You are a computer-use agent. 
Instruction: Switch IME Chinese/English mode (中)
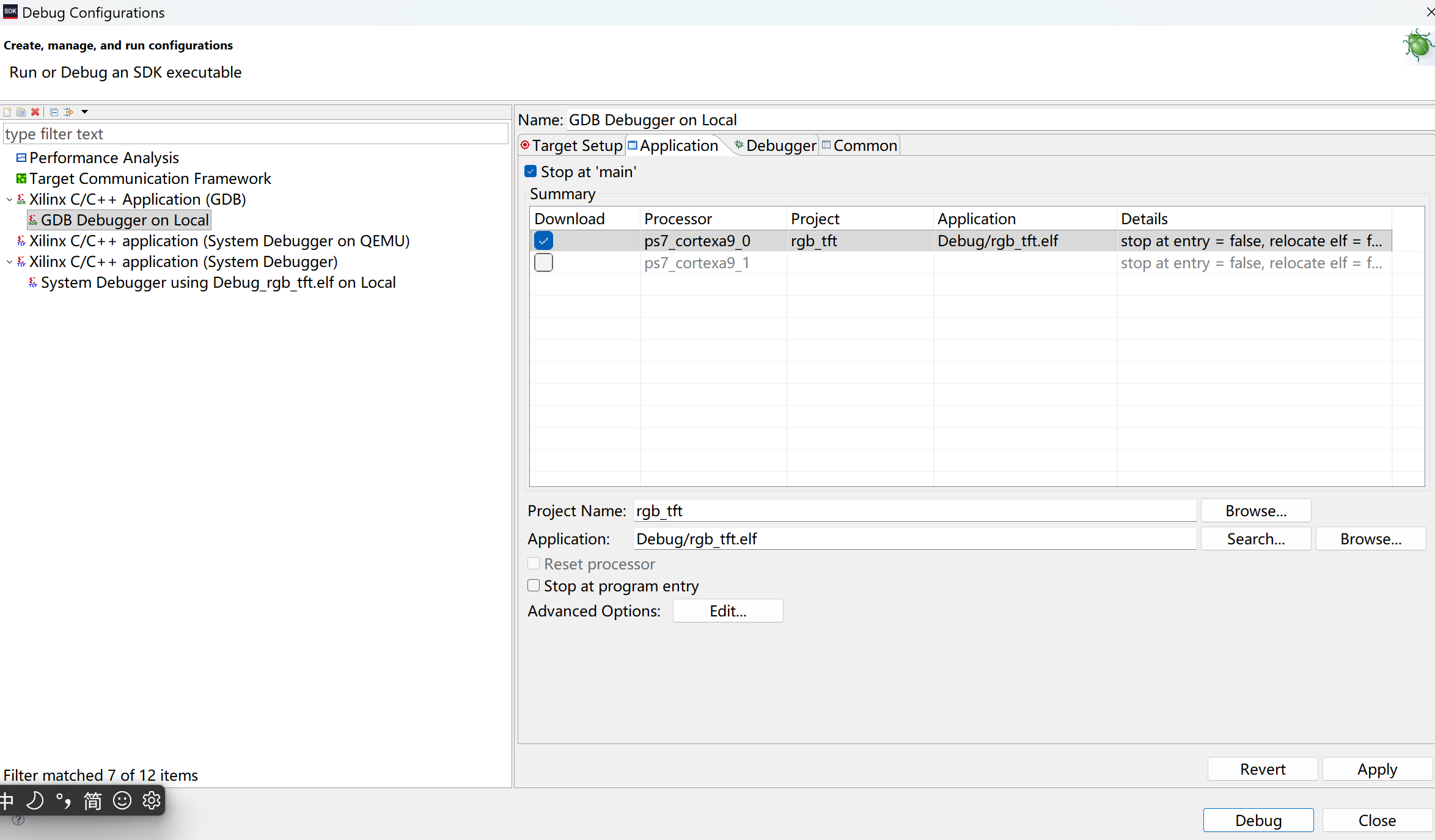click(6, 800)
